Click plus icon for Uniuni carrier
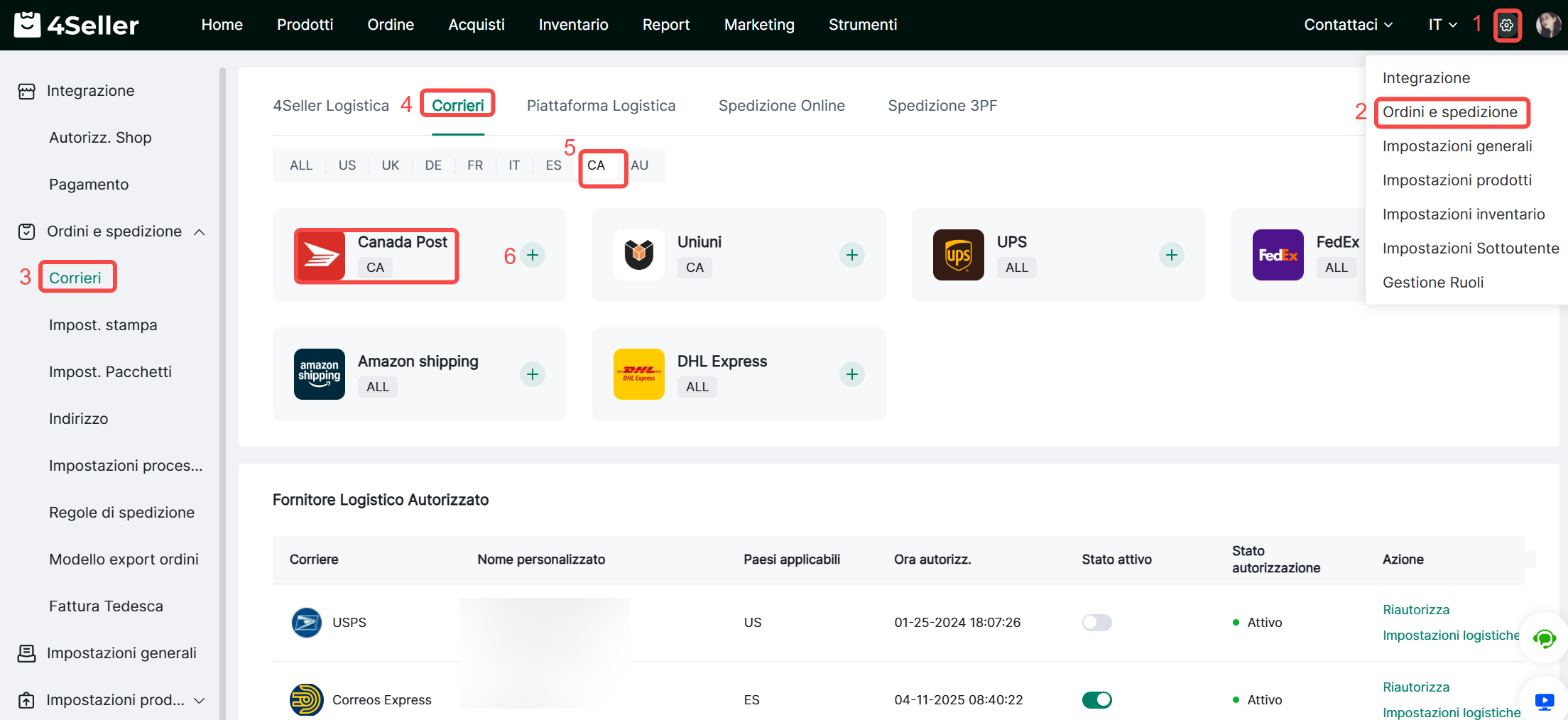This screenshot has height=720, width=1568. point(851,255)
